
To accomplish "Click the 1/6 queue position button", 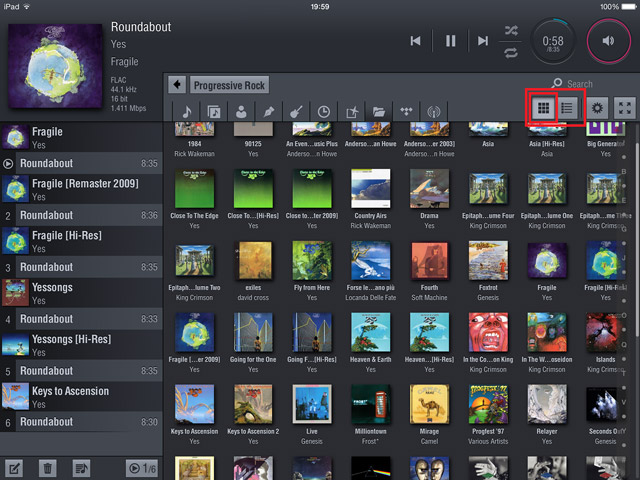I will pos(142,468).
